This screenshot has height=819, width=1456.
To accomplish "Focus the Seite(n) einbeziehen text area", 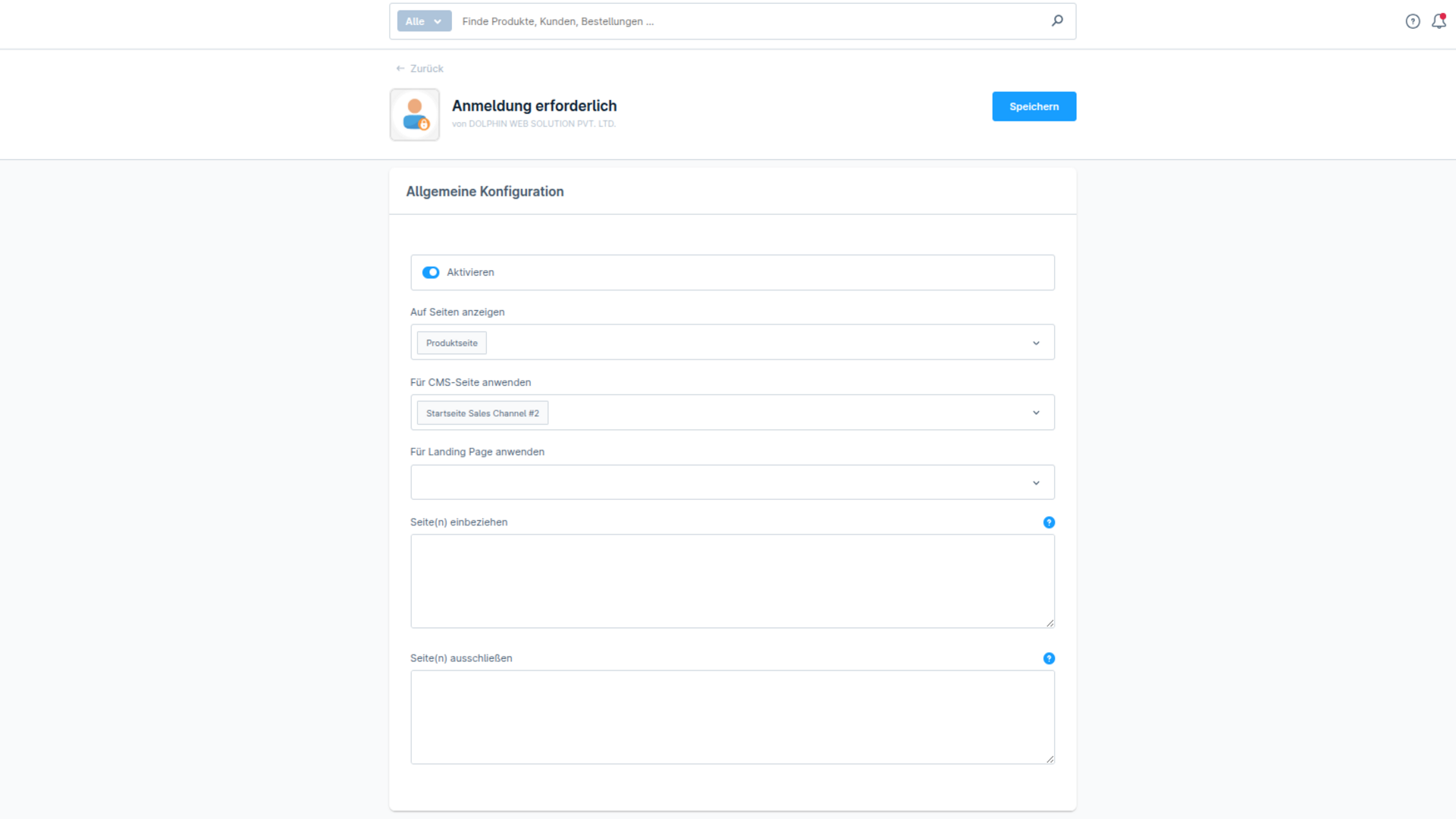I will coord(733,581).
